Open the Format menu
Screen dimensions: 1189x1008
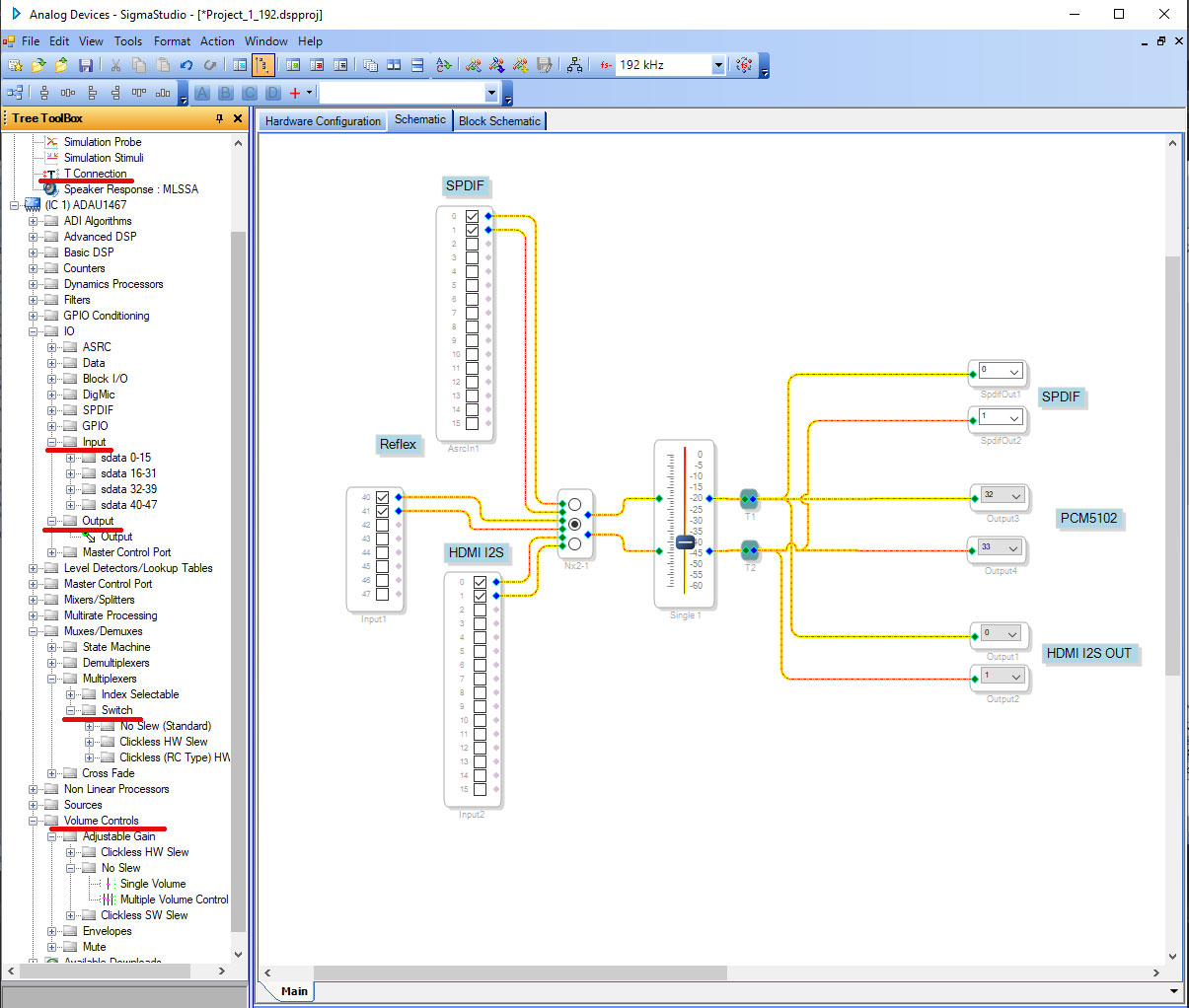(173, 41)
